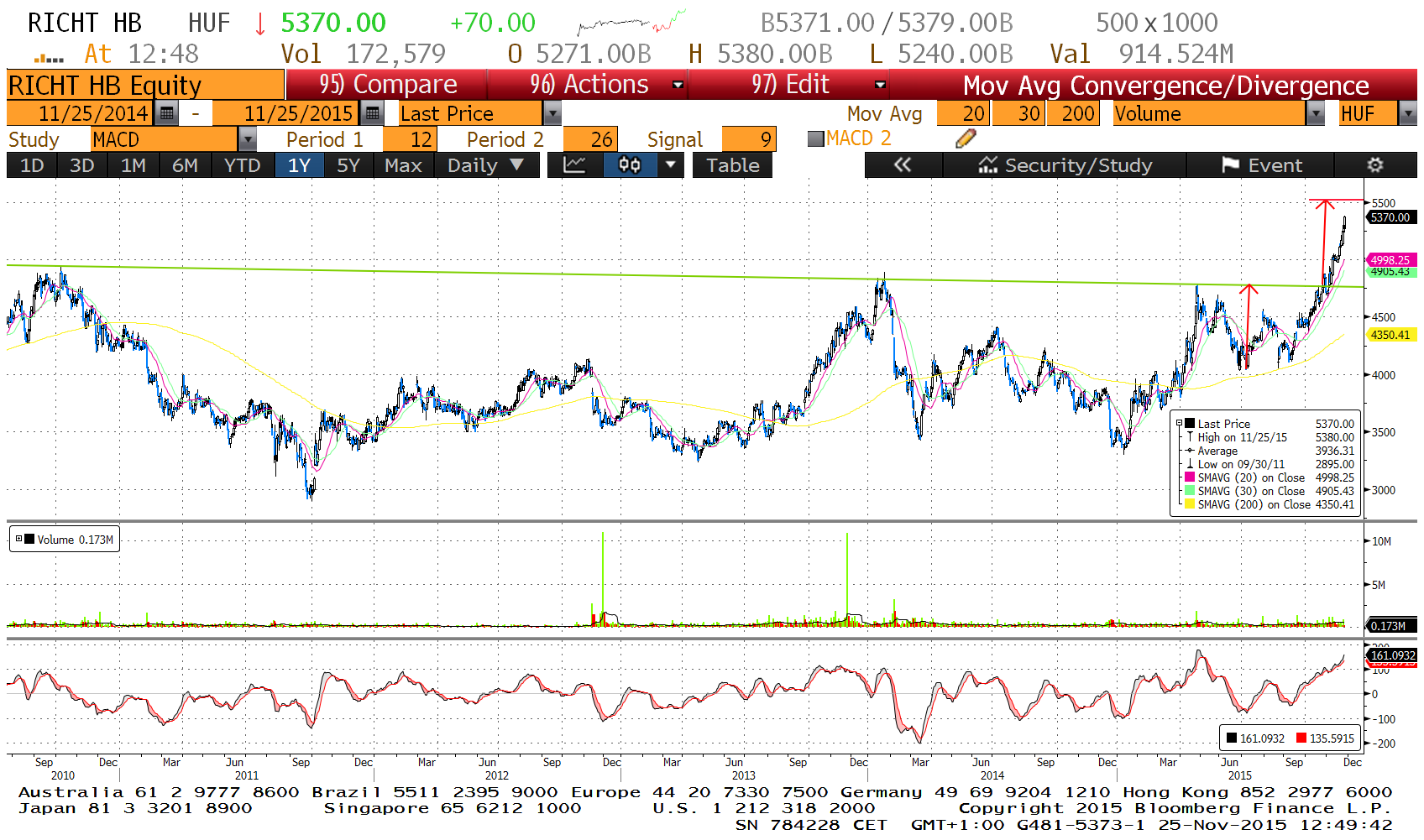Edit the start date 11/25/2014 field
This screenshot has height=840, width=1424.
coord(81,113)
